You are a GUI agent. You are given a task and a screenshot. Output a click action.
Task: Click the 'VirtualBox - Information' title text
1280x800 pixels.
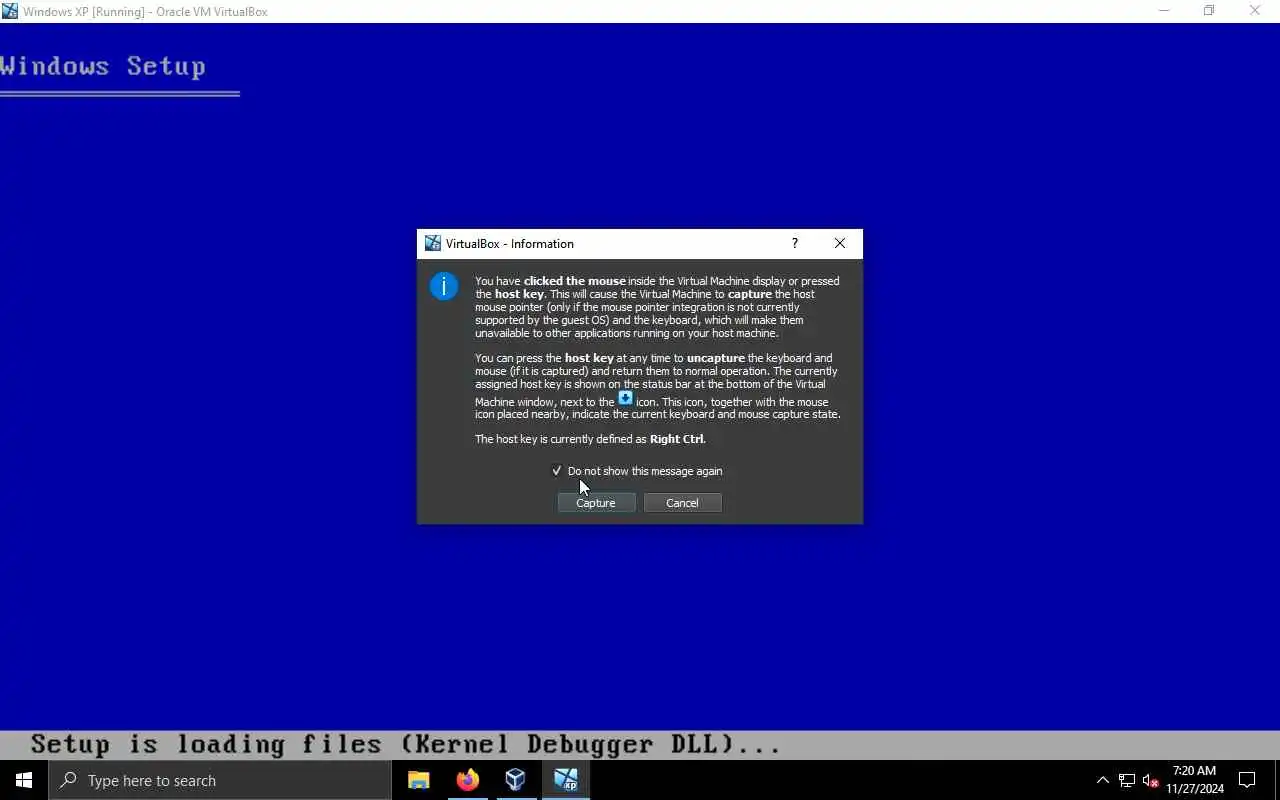(510, 244)
